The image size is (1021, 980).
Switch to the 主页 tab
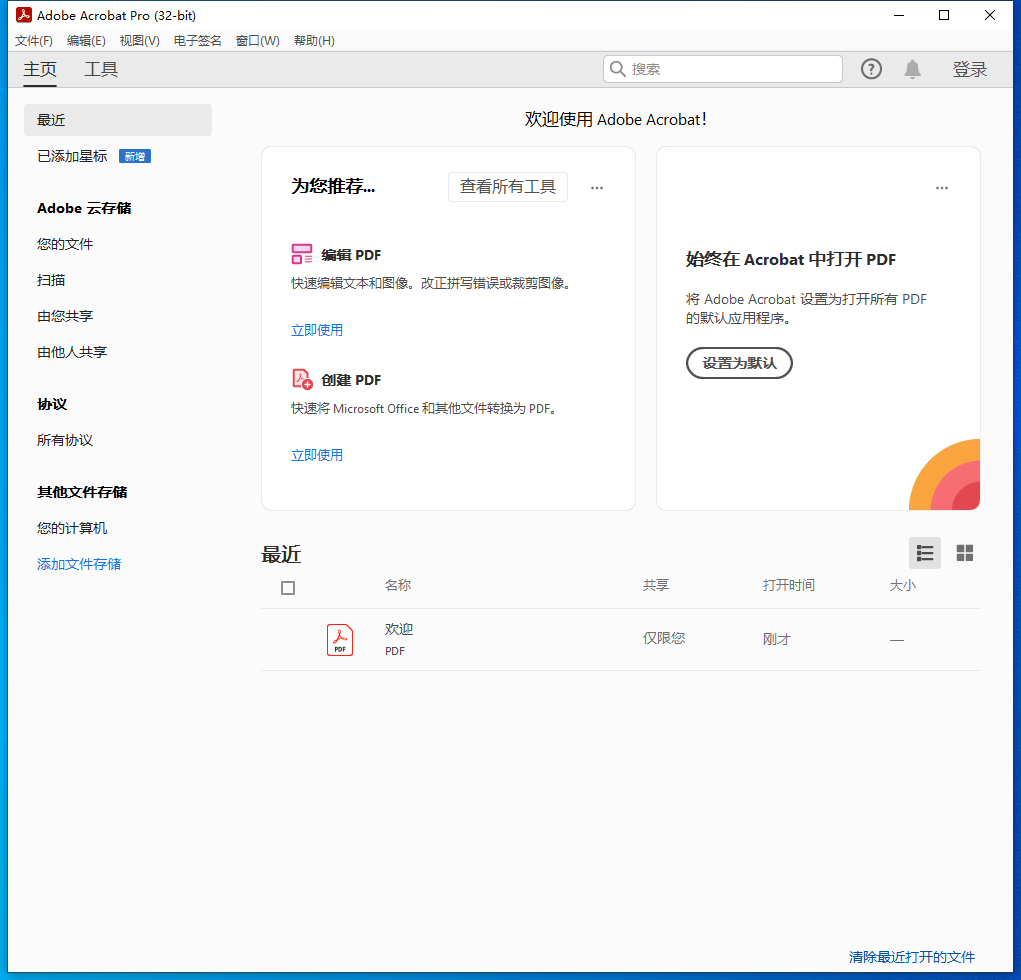point(40,69)
